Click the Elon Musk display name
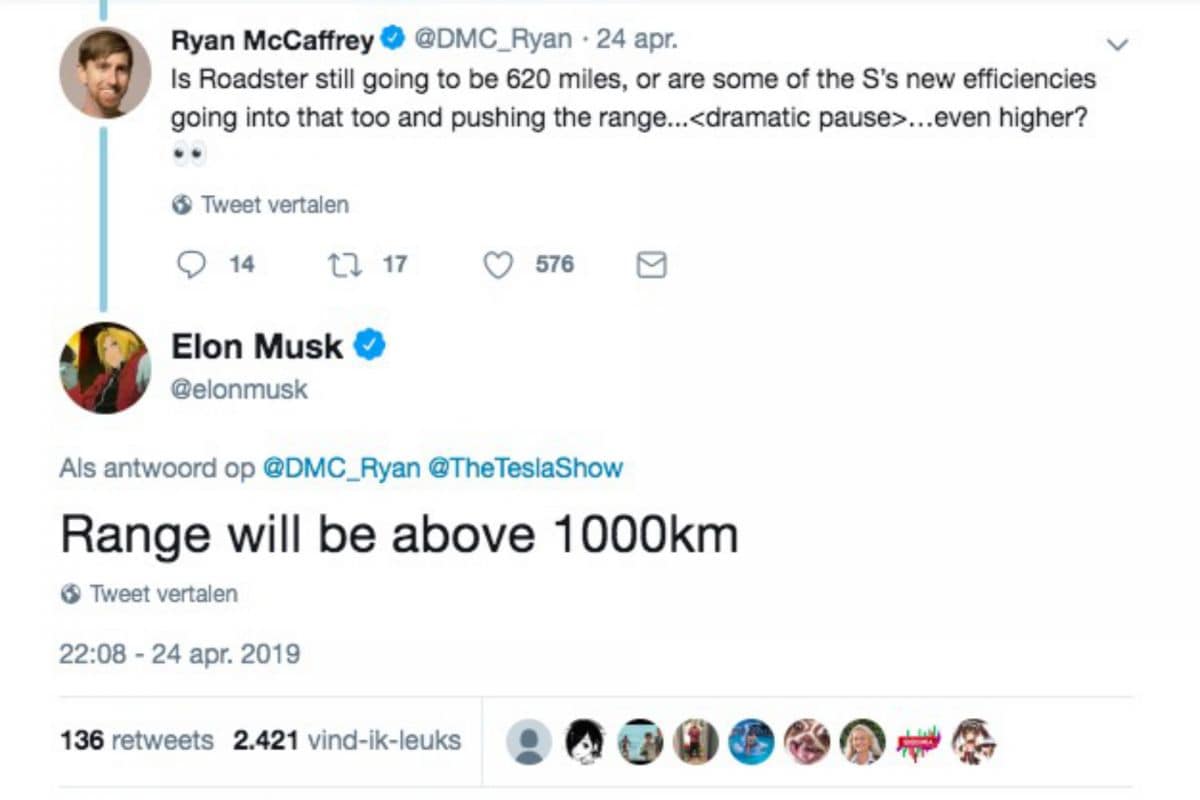1200x800 pixels. tap(257, 347)
